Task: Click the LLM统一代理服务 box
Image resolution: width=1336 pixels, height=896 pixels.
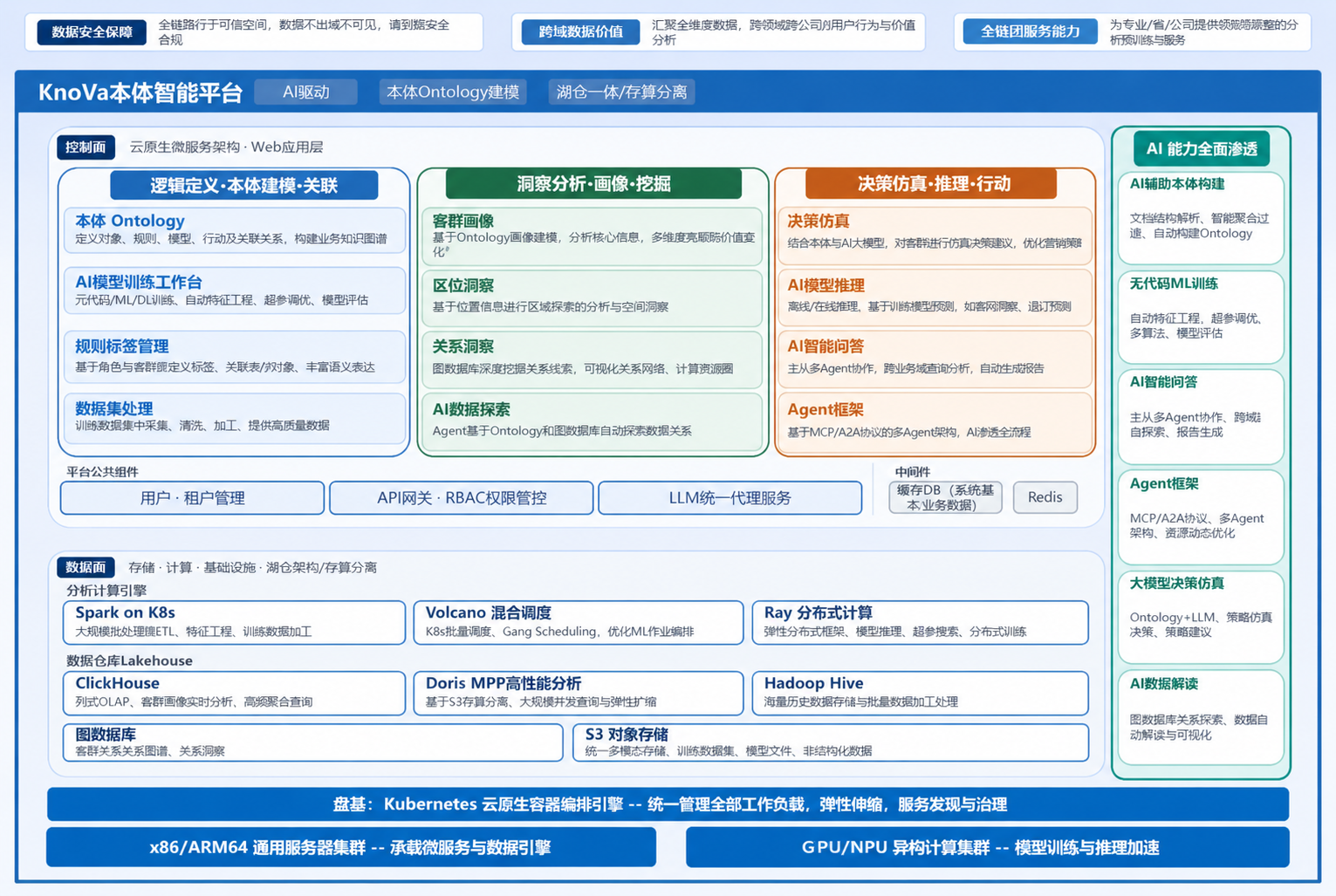Action: click(730, 498)
